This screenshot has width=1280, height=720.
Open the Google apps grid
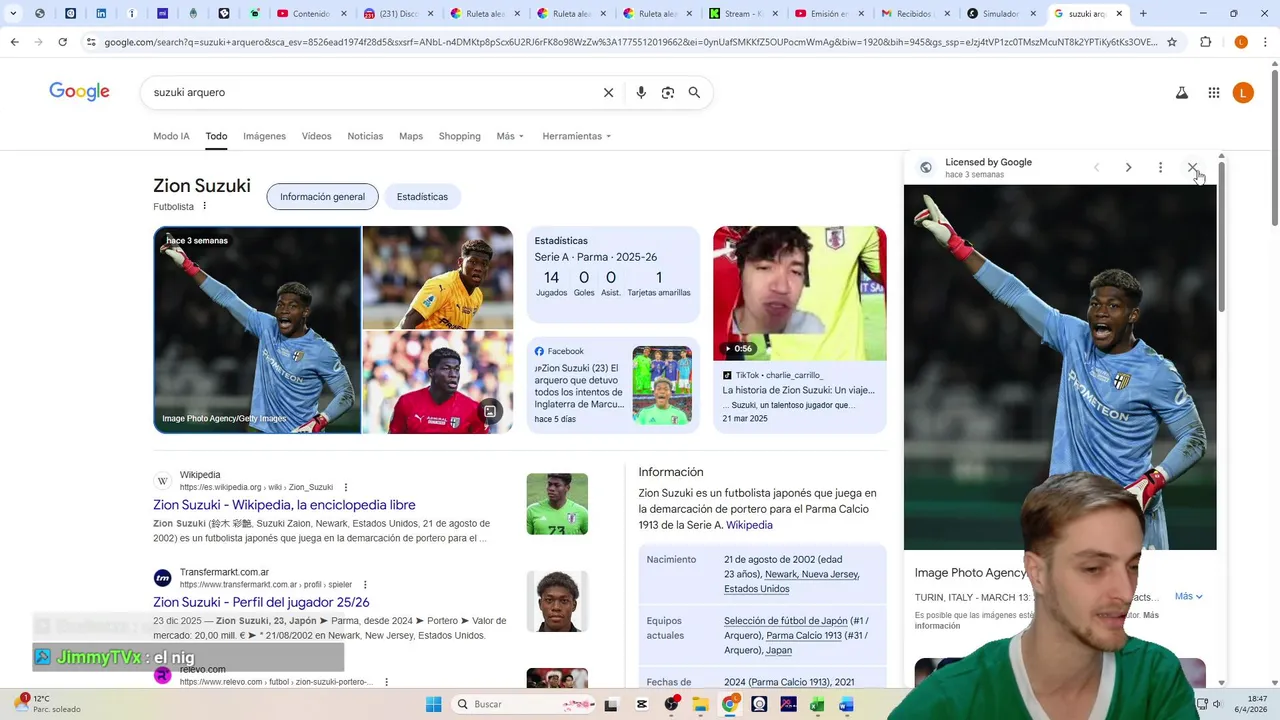coord(1213,93)
